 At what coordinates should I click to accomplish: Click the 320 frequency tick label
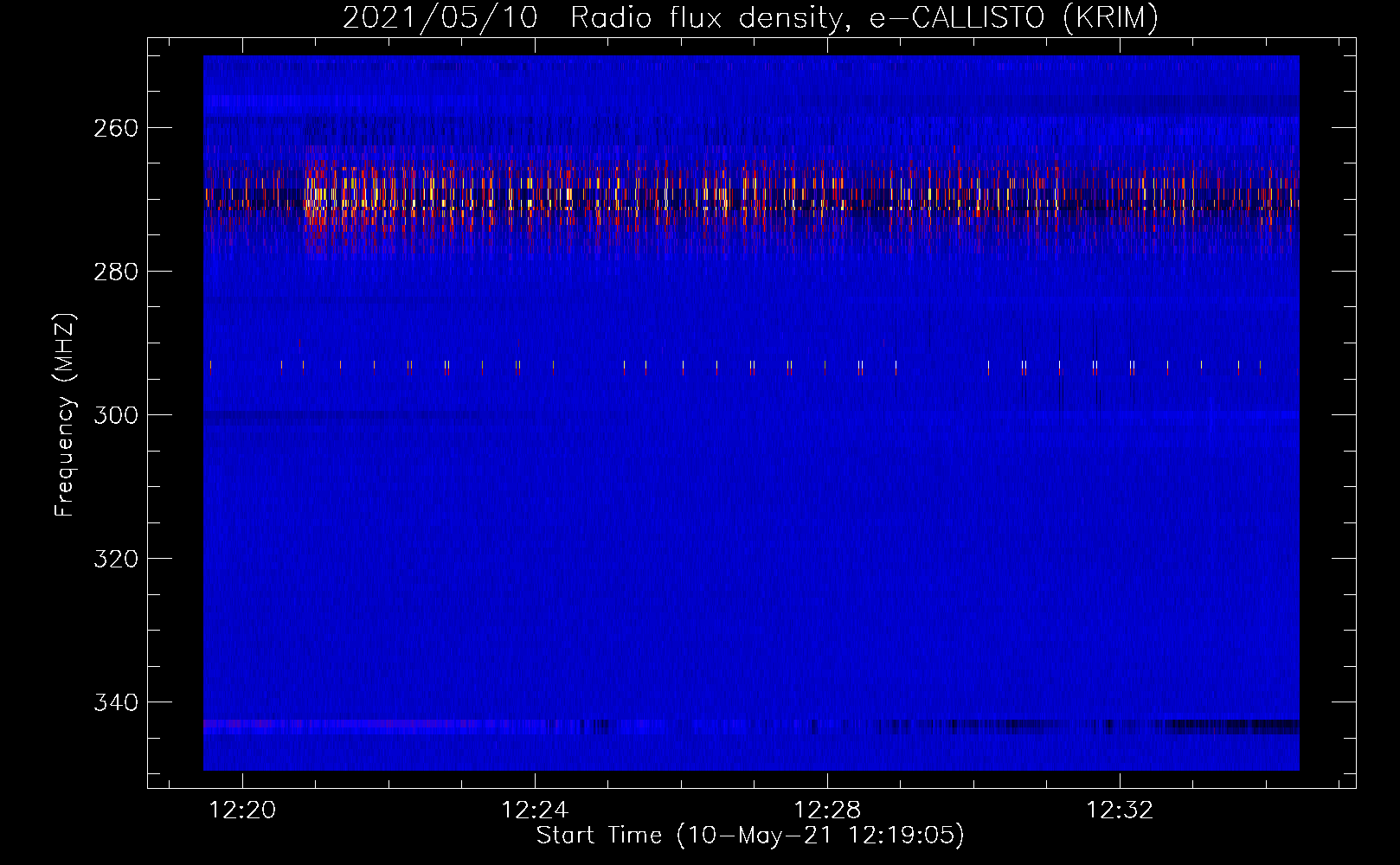tap(116, 559)
